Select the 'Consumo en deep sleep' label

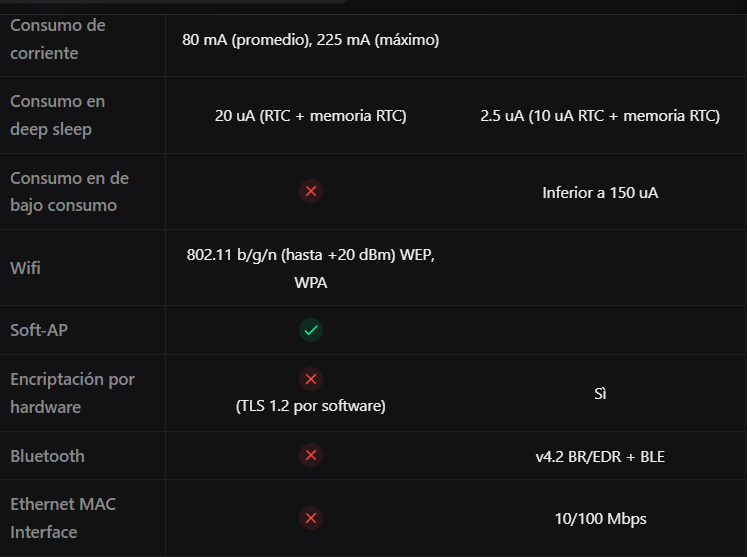pyautogui.click(x=58, y=115)
